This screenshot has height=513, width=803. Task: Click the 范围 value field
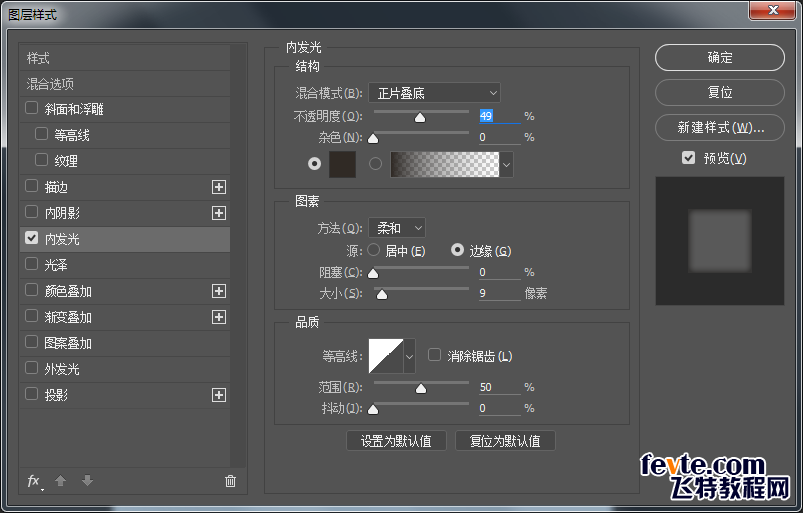499,388
